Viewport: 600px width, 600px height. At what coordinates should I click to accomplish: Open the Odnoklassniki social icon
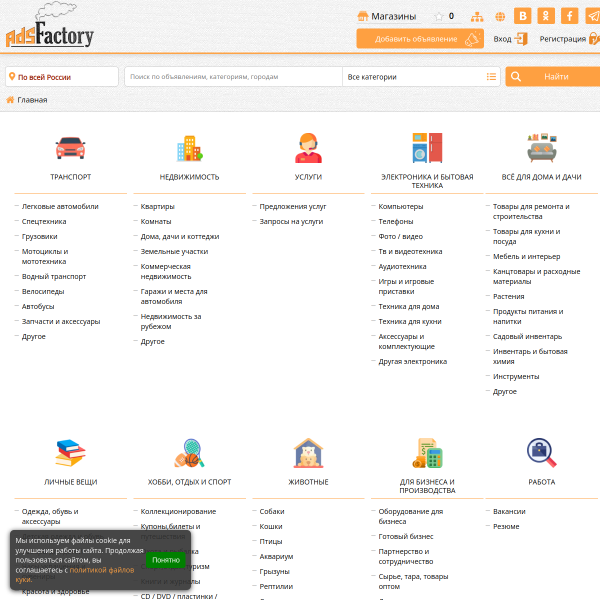(x=546, y=16)
